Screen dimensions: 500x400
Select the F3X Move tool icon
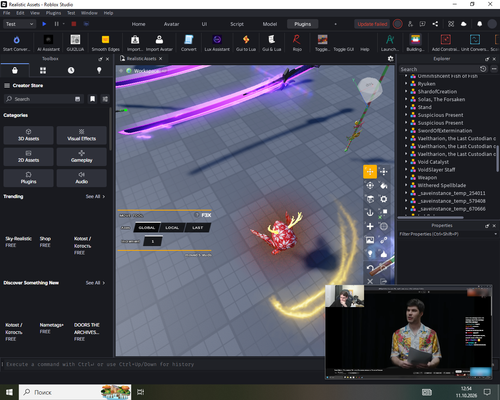370,172
